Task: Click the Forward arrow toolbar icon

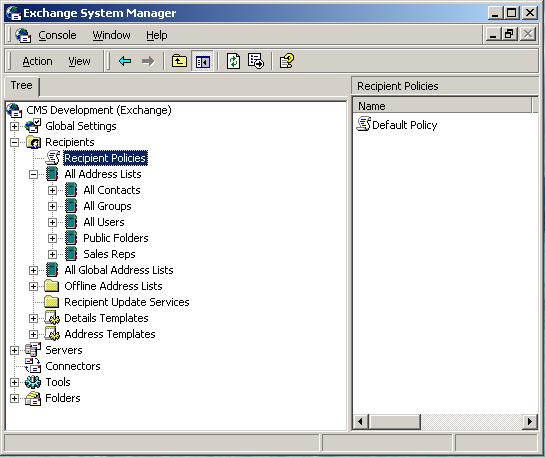Action: click(x=148, y=61)
